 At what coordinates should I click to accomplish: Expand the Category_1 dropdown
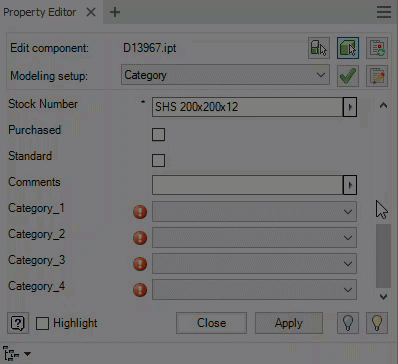tap(254, 211)
